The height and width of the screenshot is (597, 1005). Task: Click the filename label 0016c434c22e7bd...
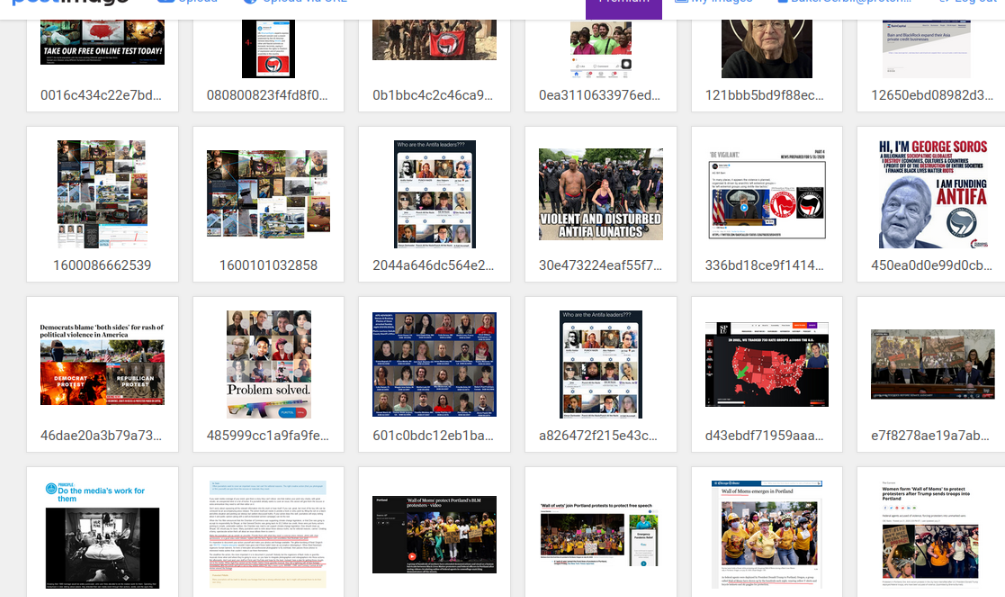point(102,95)
